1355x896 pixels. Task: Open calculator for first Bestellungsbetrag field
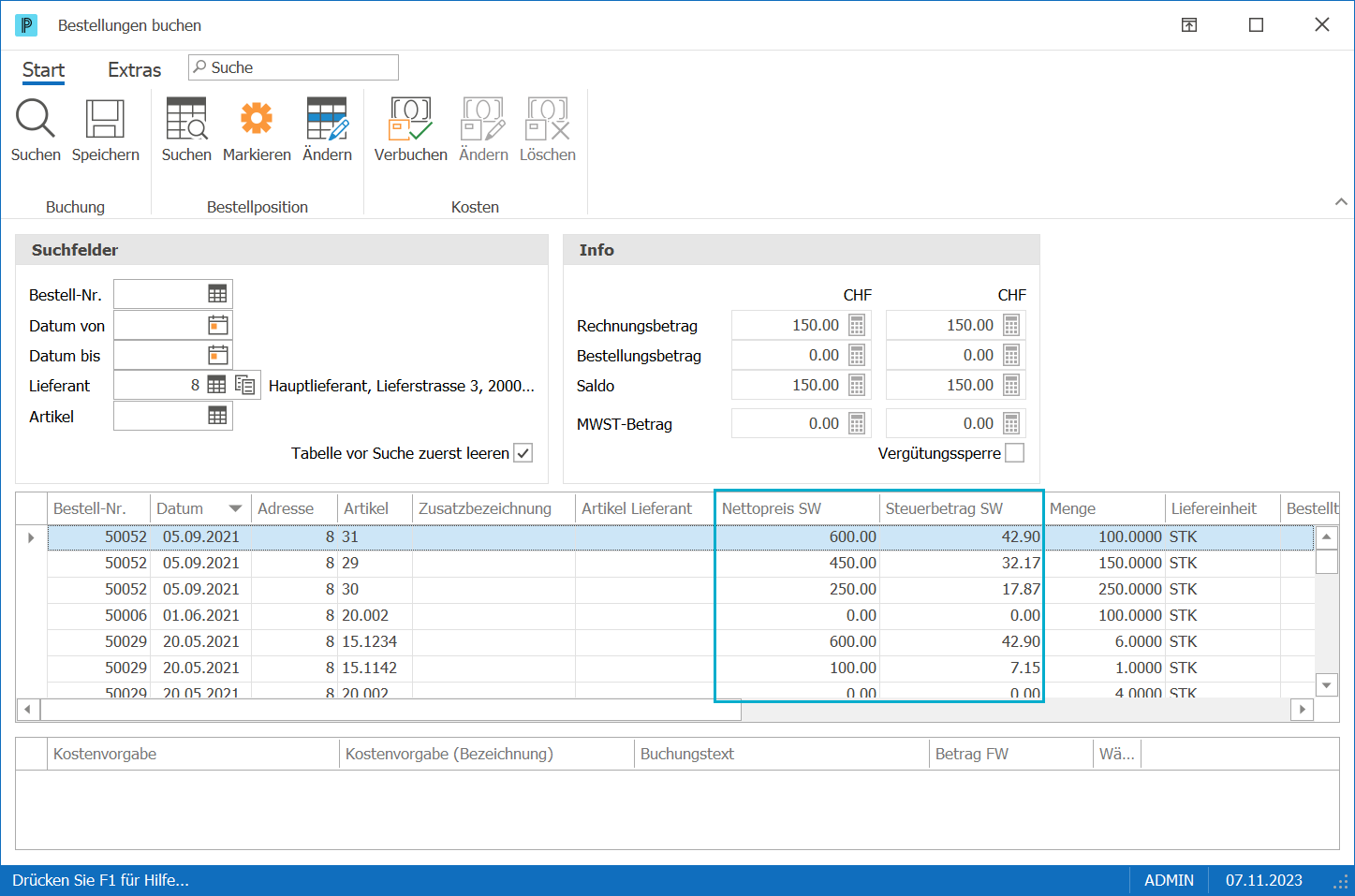tap(857, 355)
